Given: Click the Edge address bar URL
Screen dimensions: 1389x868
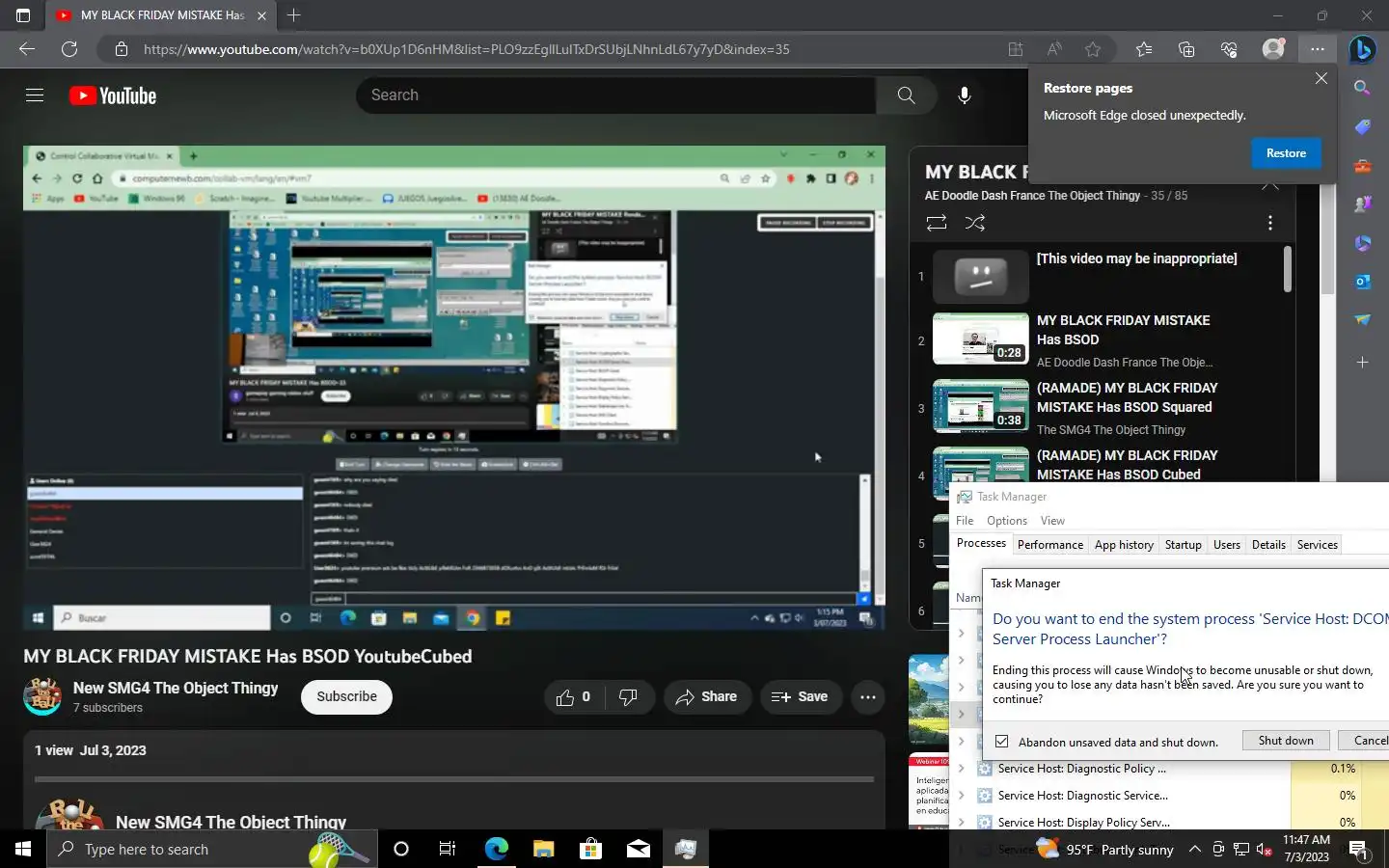Looking at the screenshot, I should pyautogui.click(x=467, y=49).
